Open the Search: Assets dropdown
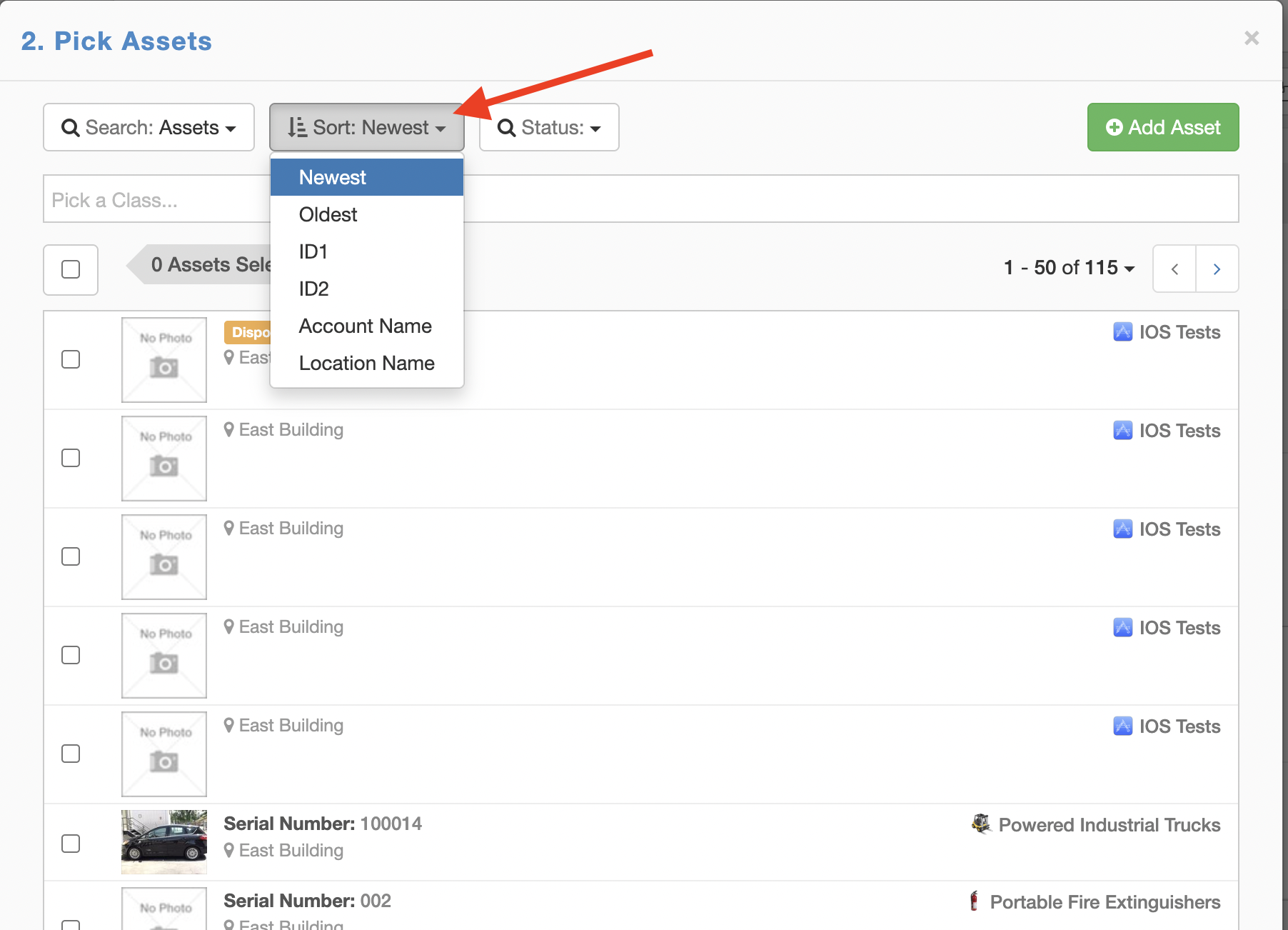Viewport: 1288px width, 930px height. pos(149,127)
